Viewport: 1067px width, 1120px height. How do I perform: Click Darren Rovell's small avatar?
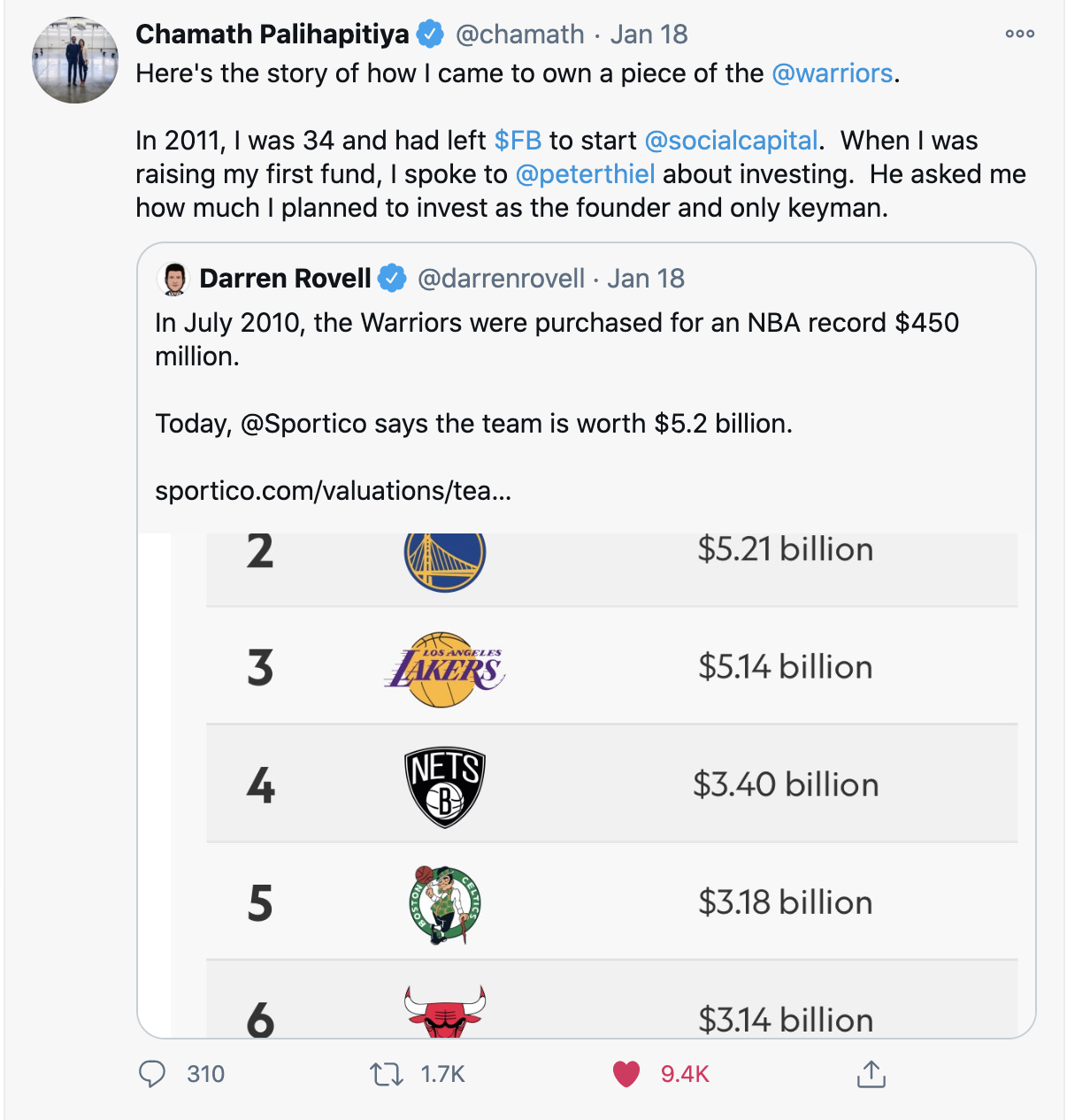point(174,279)
